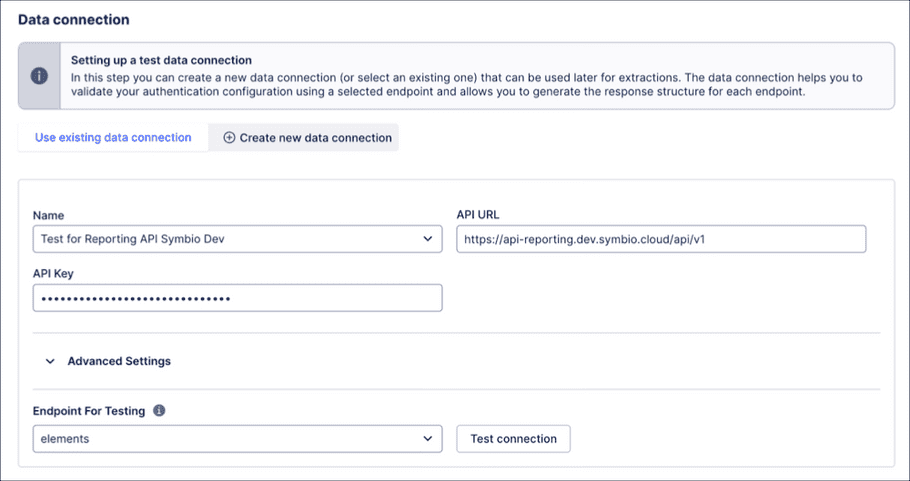This screenshot has width=910, height=481.
Task: Click the info icon in the banner
Action: (39, 76)
